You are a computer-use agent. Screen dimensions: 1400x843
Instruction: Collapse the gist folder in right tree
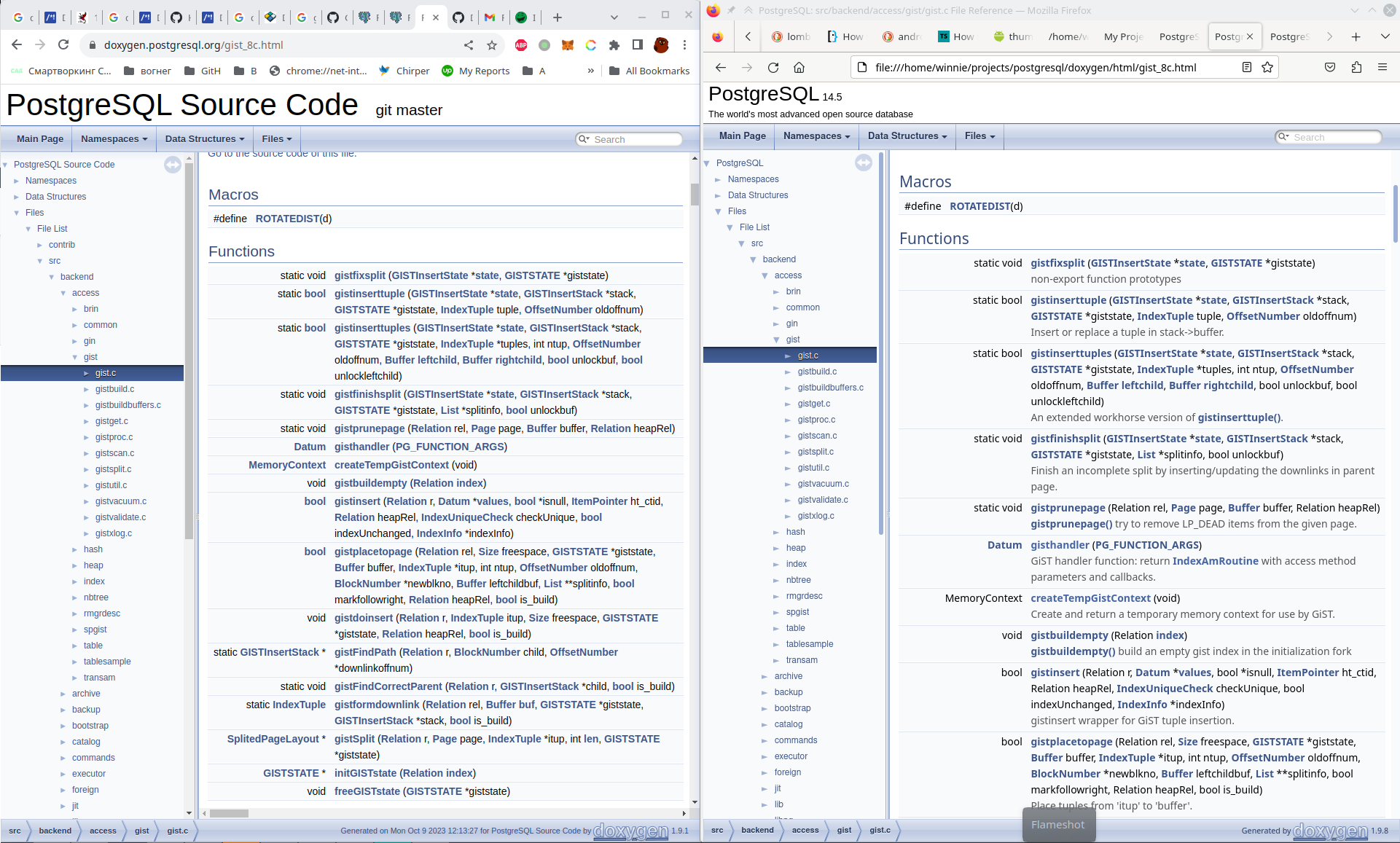pyautogui.click(x=776, y=340)
